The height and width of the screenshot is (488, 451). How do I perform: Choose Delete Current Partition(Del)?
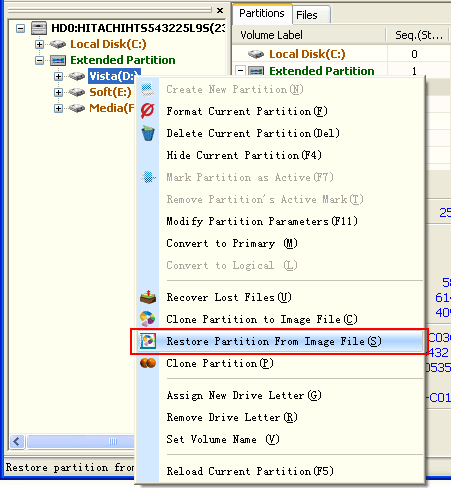click(x=280, y=133)
